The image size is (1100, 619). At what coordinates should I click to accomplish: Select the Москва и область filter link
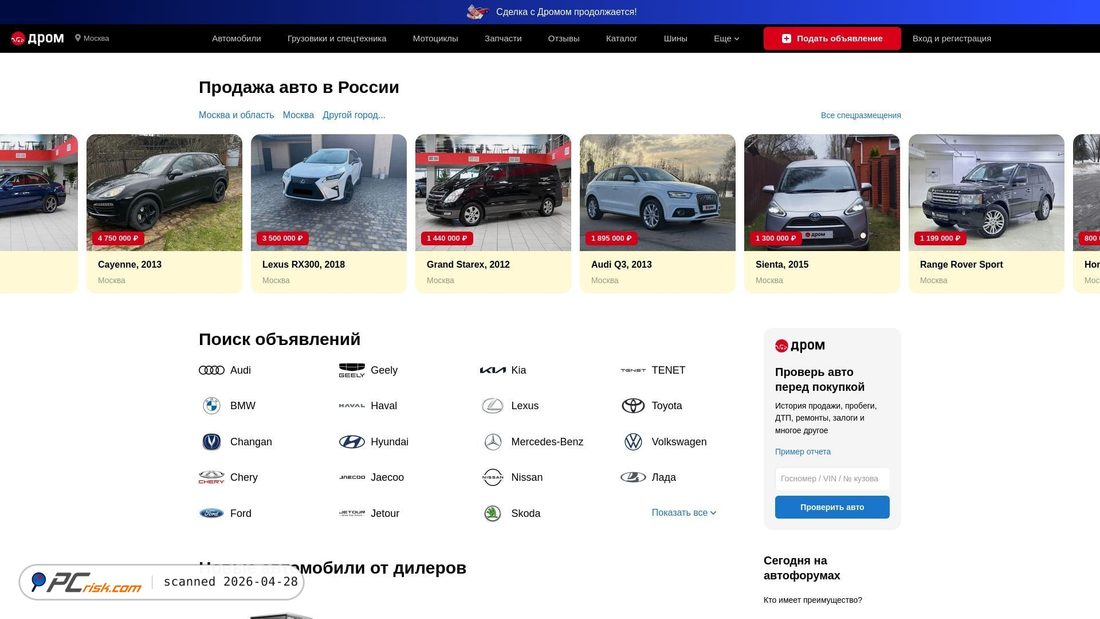pos(236,115)
